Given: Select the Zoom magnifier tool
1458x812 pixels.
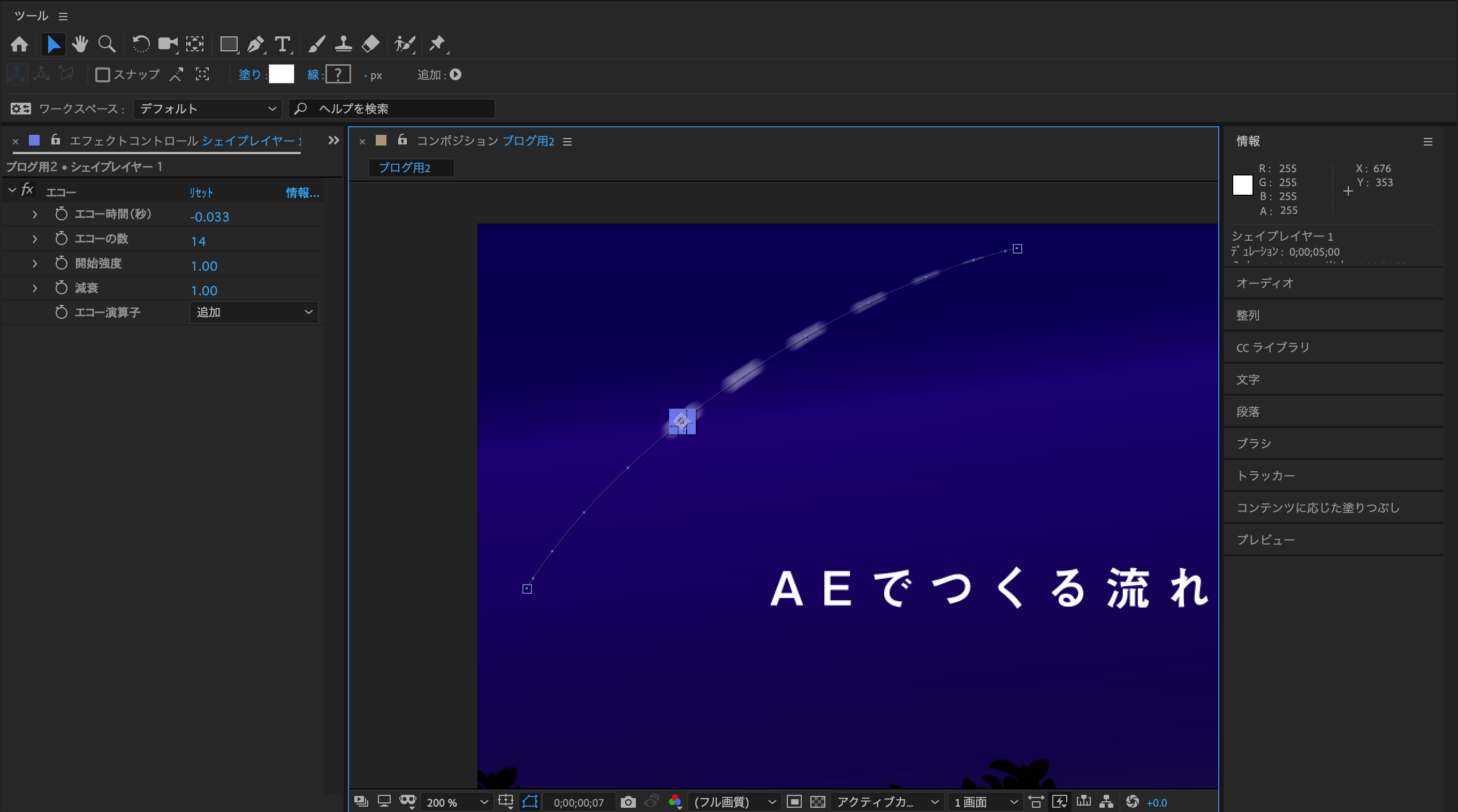Looking at the screenshot, I should 107,44.
